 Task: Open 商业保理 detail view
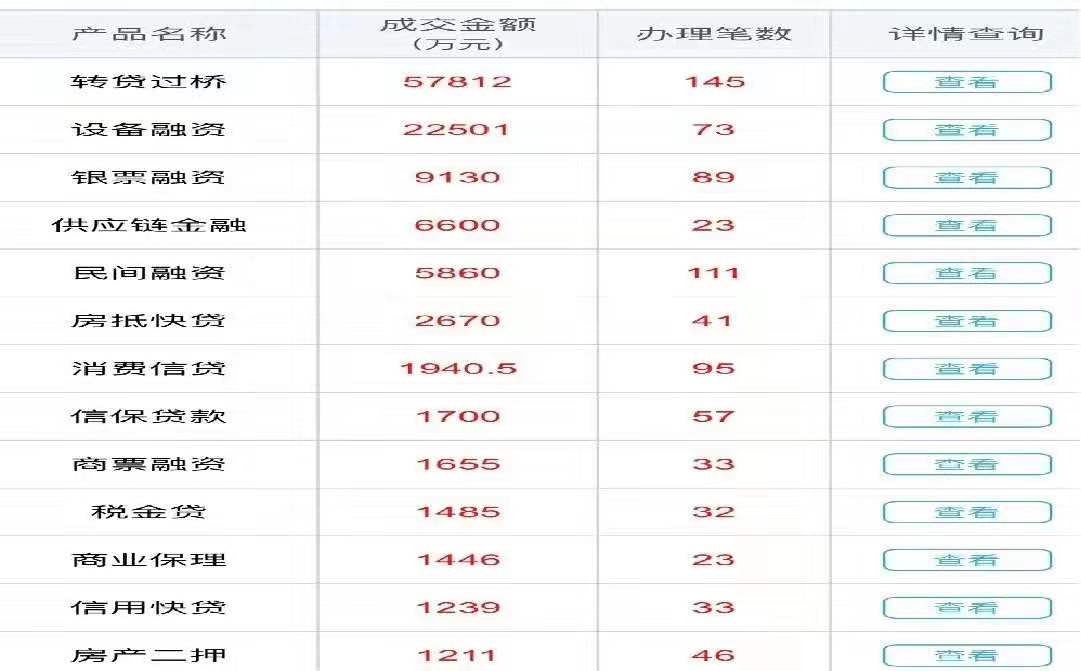967,560
